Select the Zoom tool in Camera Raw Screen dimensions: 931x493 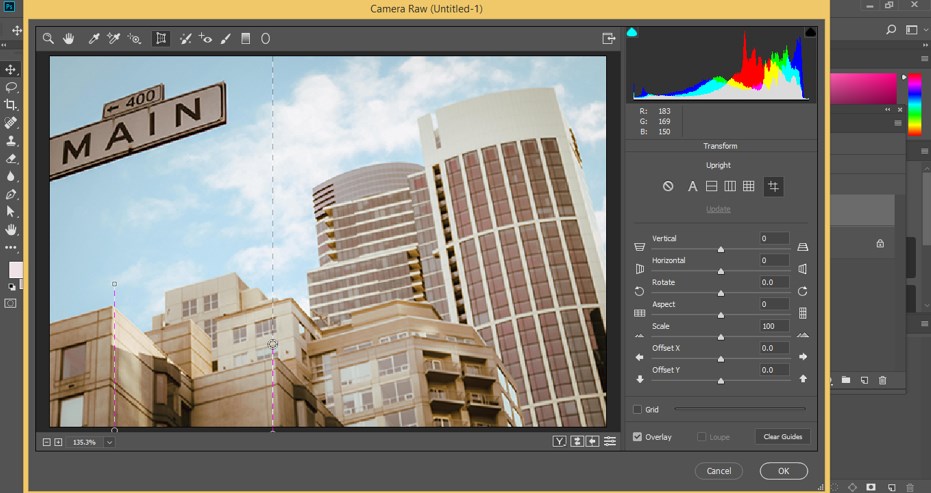point(47,39)
